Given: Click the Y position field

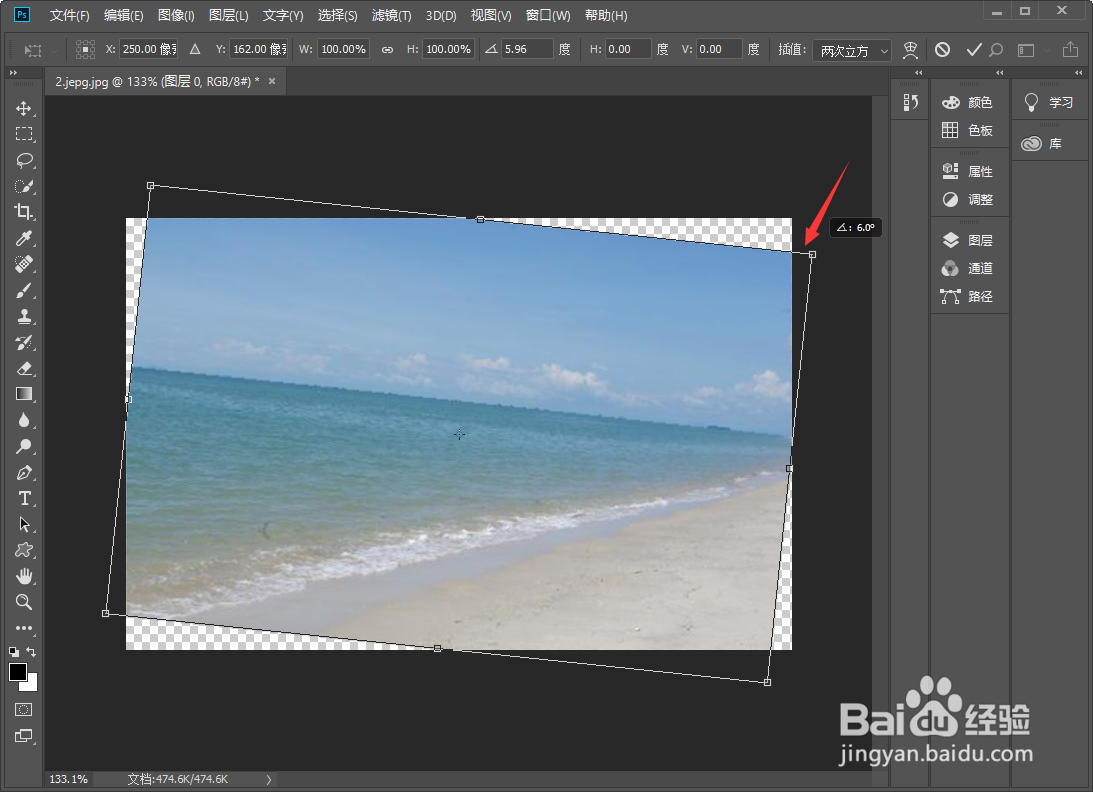Looking at the screenshot, I should [x=259, y=50].
